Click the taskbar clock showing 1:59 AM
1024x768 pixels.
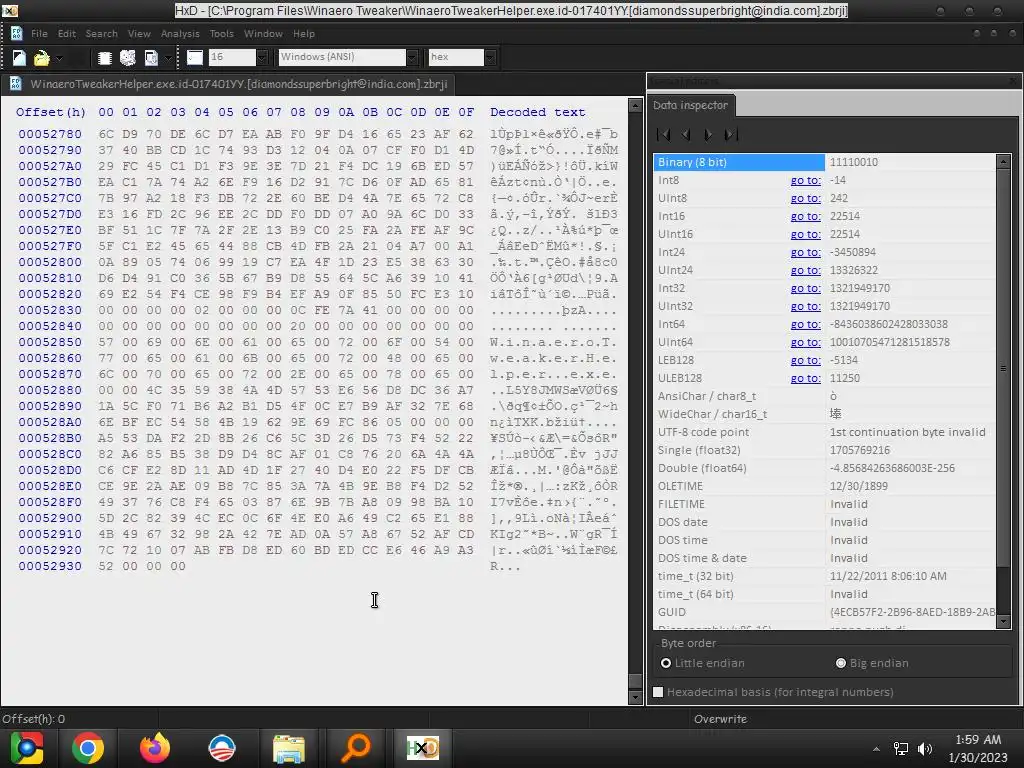(x=978, y=740)
